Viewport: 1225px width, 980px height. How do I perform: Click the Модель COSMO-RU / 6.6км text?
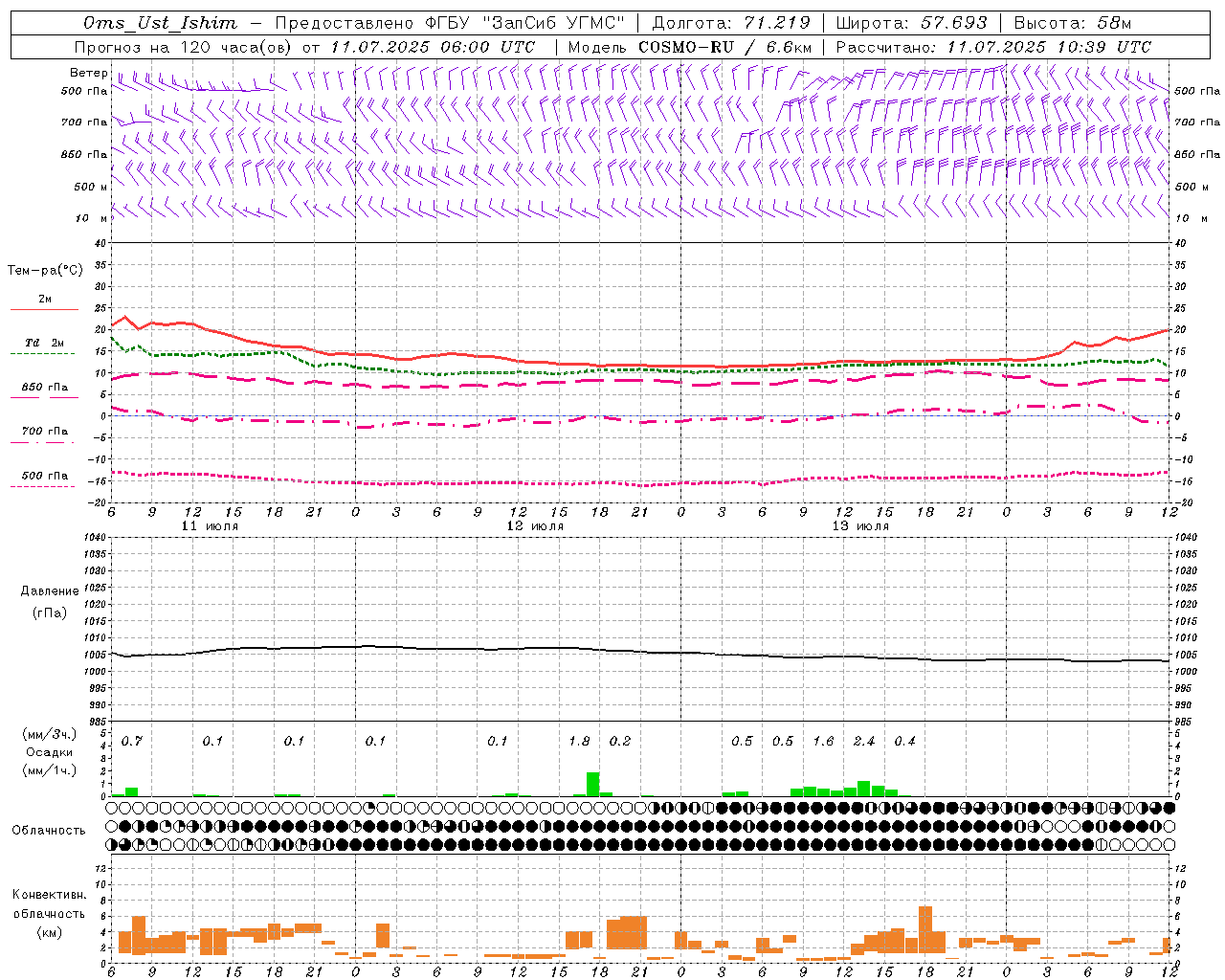[689, 47]
